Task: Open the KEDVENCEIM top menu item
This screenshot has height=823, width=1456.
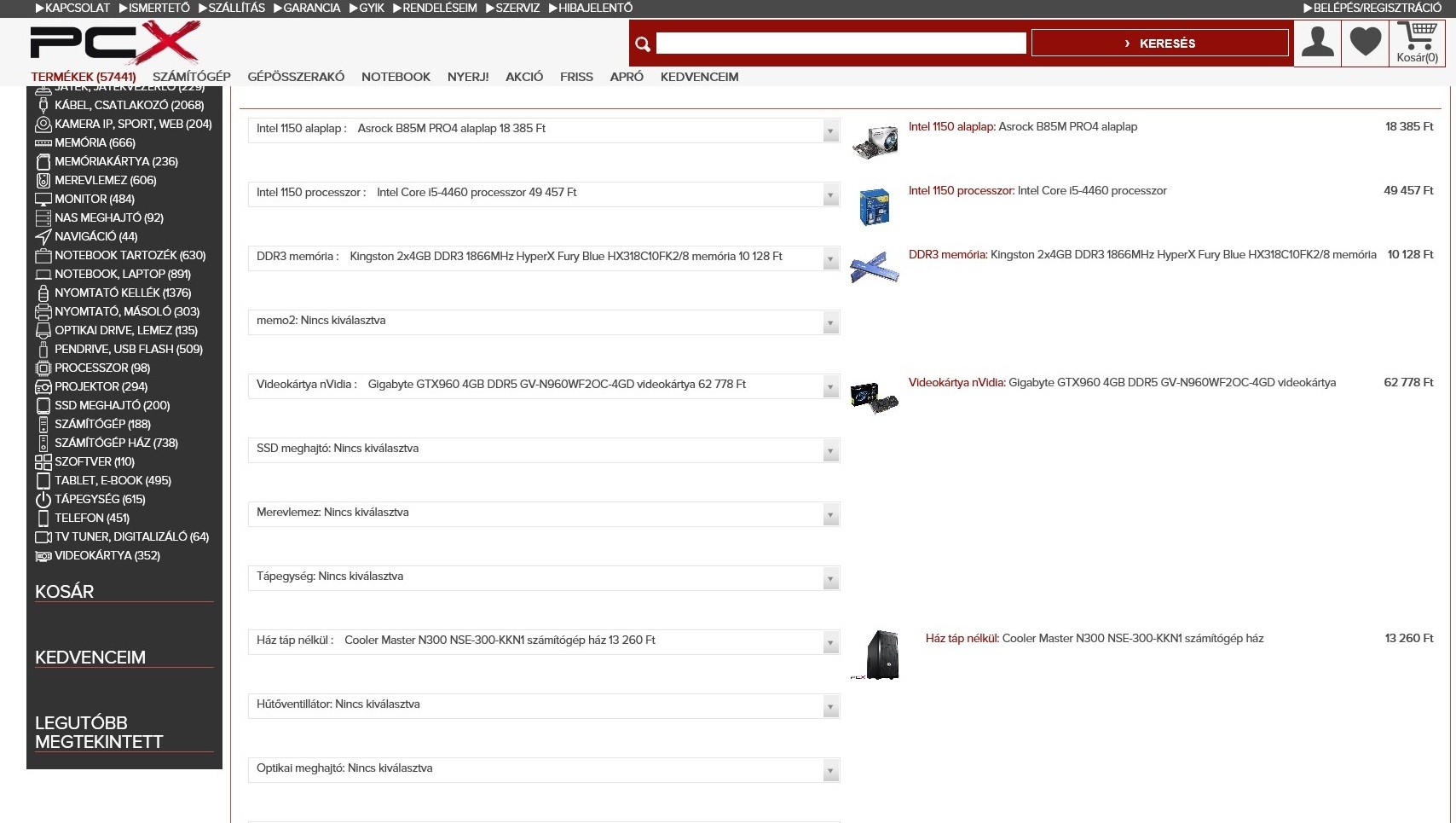Action: [x=700, y=77]
